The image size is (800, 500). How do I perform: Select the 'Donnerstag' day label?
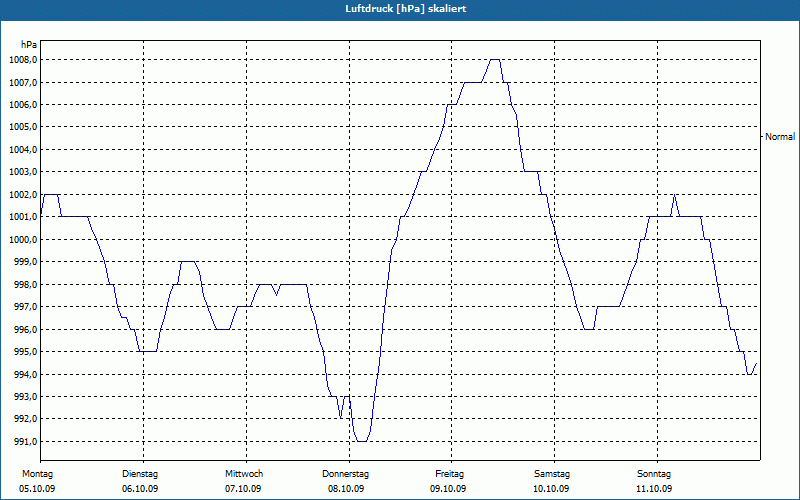coord(345,474)
